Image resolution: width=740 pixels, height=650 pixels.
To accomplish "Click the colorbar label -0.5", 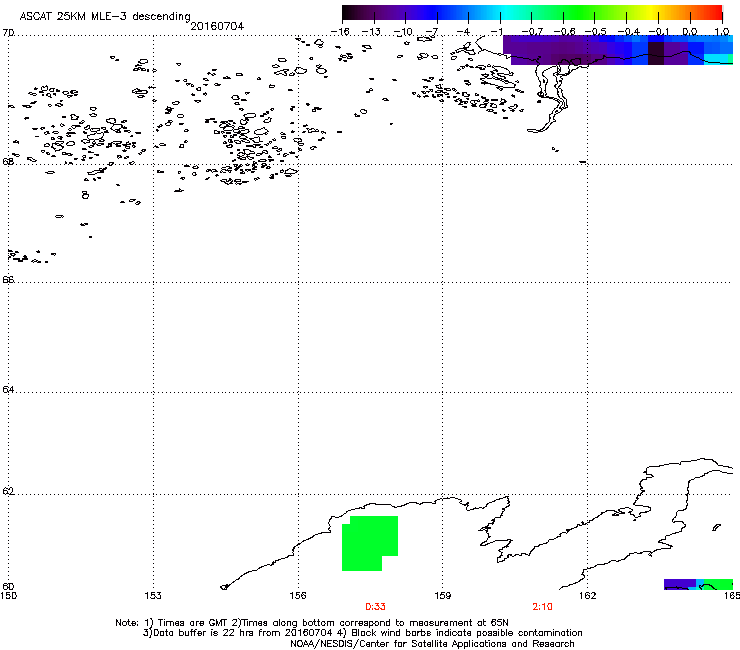I will pyautogui.click(x=596, y=32).
